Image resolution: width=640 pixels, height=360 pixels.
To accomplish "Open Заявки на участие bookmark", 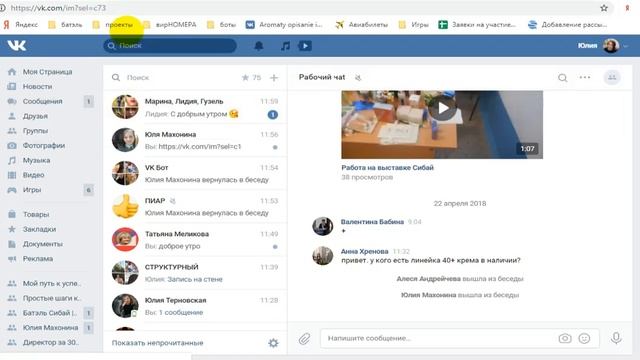I will (477, 24).
